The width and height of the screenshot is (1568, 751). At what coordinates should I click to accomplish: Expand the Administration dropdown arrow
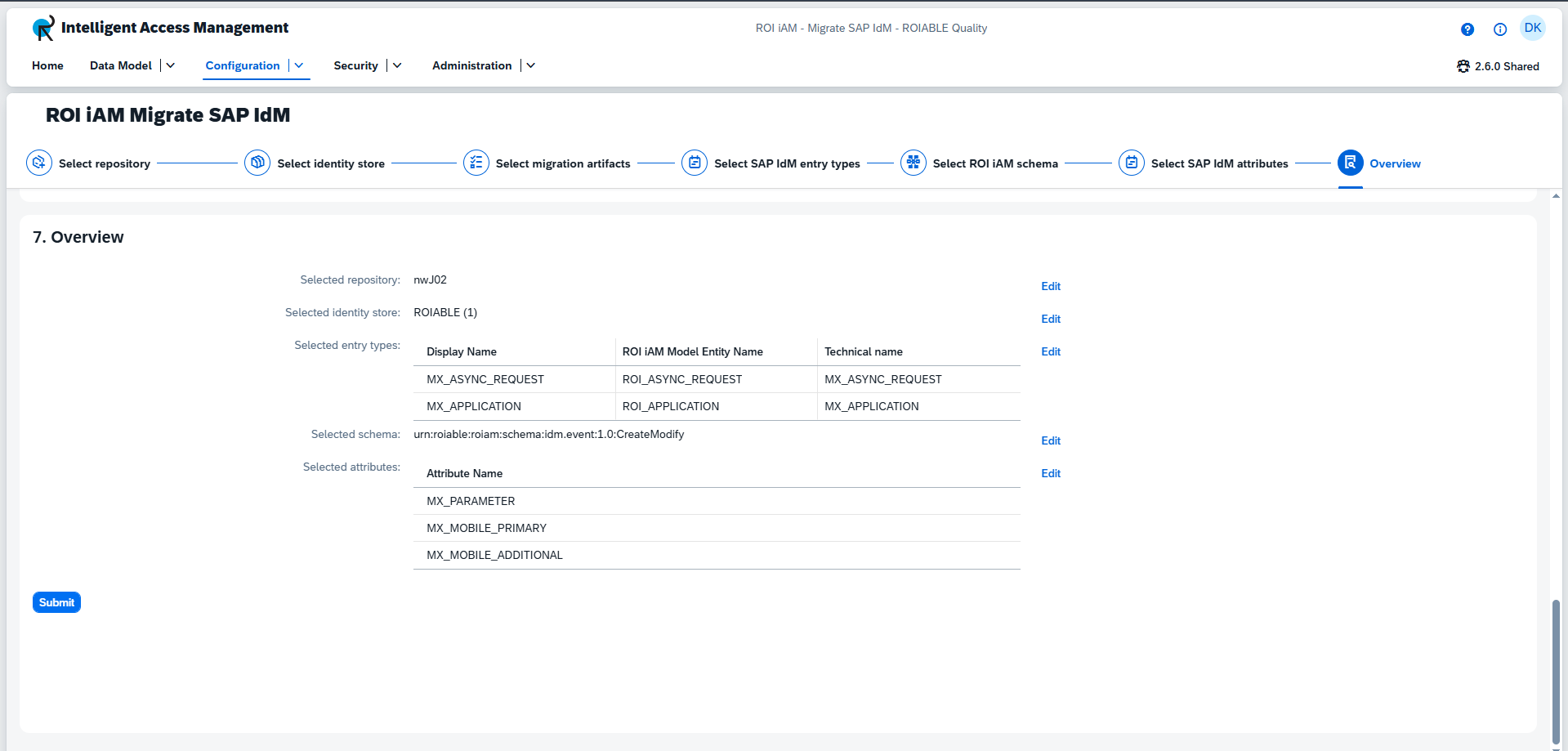point(531,65)
